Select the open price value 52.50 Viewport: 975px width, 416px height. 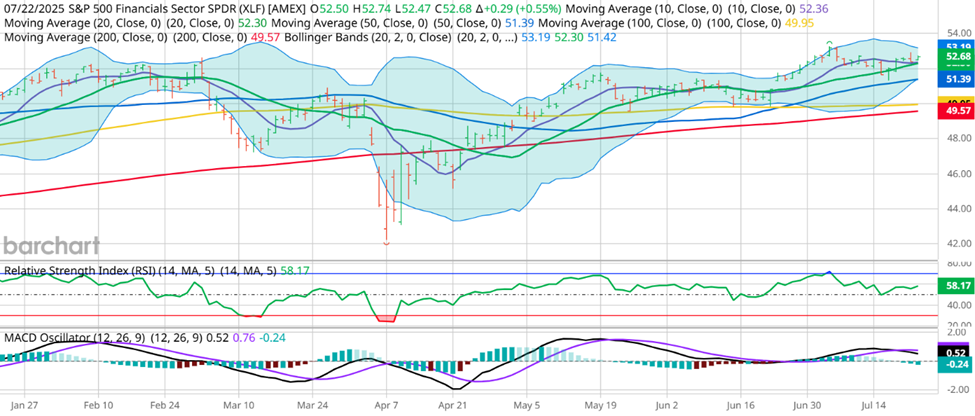[x=332, y=8]
